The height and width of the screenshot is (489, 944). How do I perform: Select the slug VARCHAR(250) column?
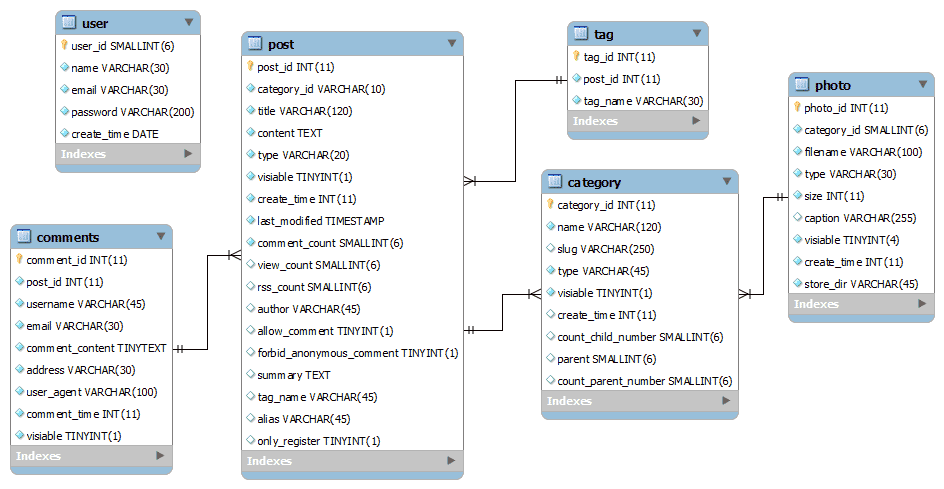pos(606,249)
